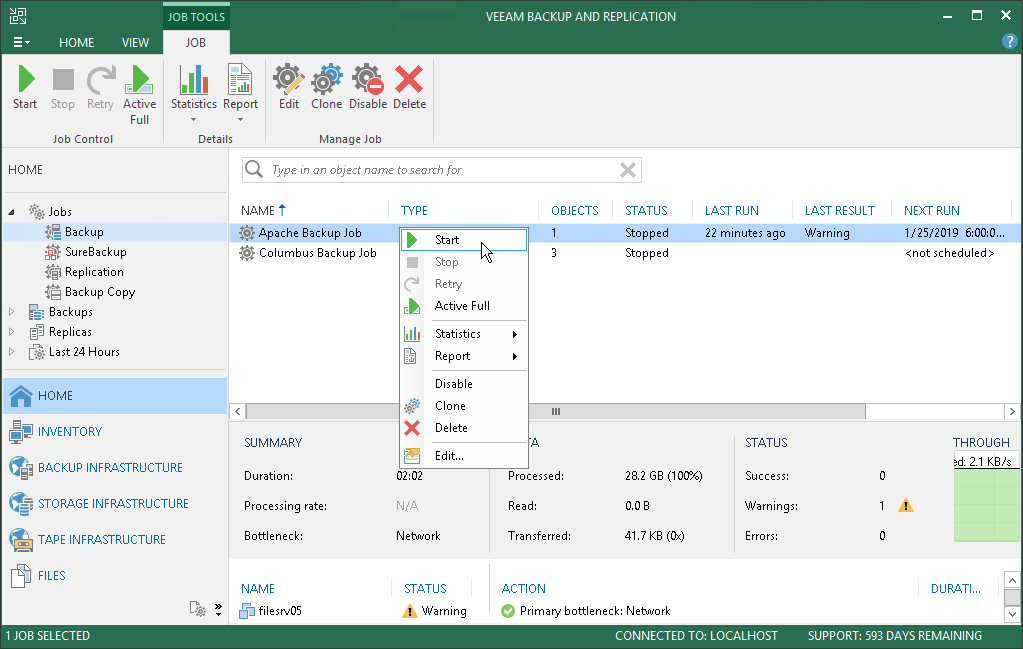
Task: Collapse the Jobs tree node
Action: 11,212
